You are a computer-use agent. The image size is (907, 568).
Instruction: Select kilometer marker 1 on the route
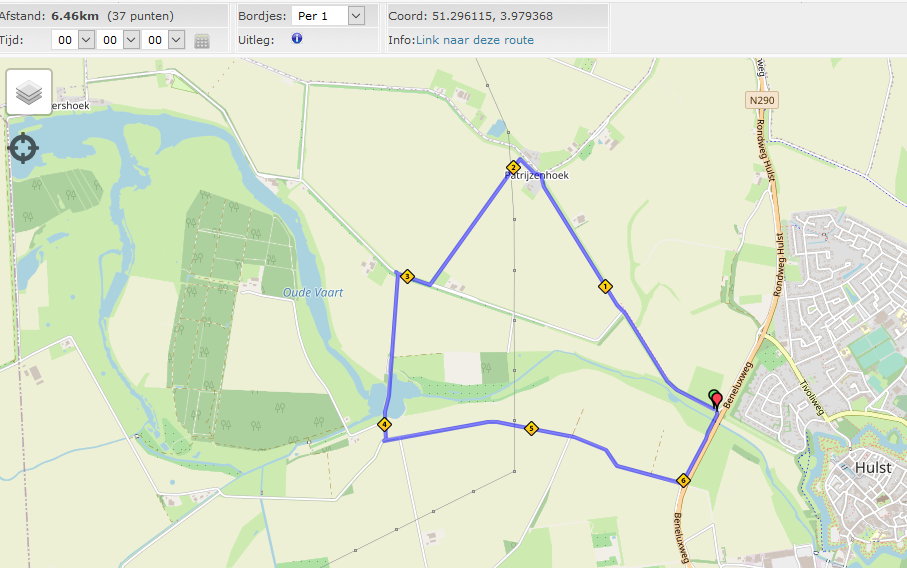click(x=605, y=286)
